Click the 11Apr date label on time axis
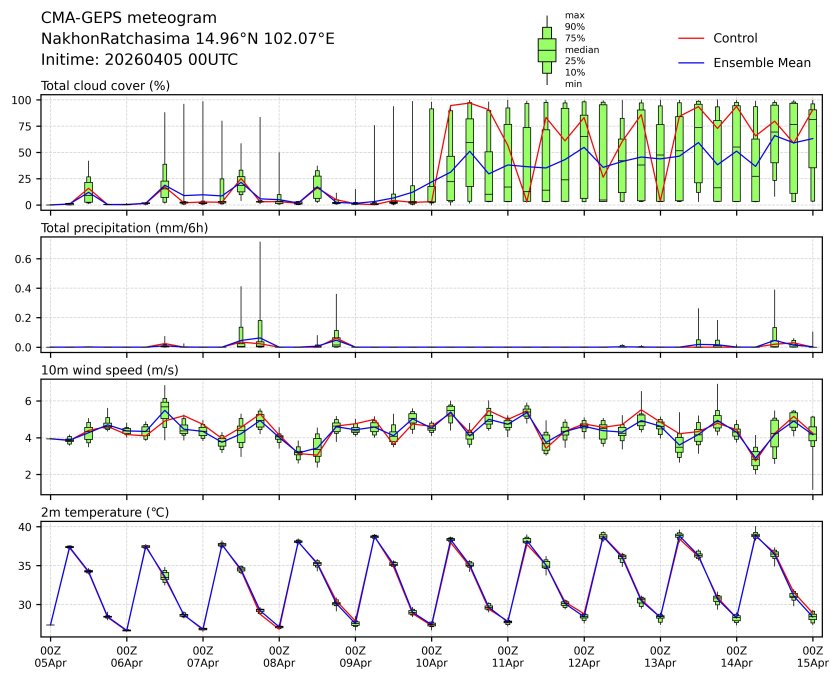Screen dimensions: 840x680 [508, 662]
